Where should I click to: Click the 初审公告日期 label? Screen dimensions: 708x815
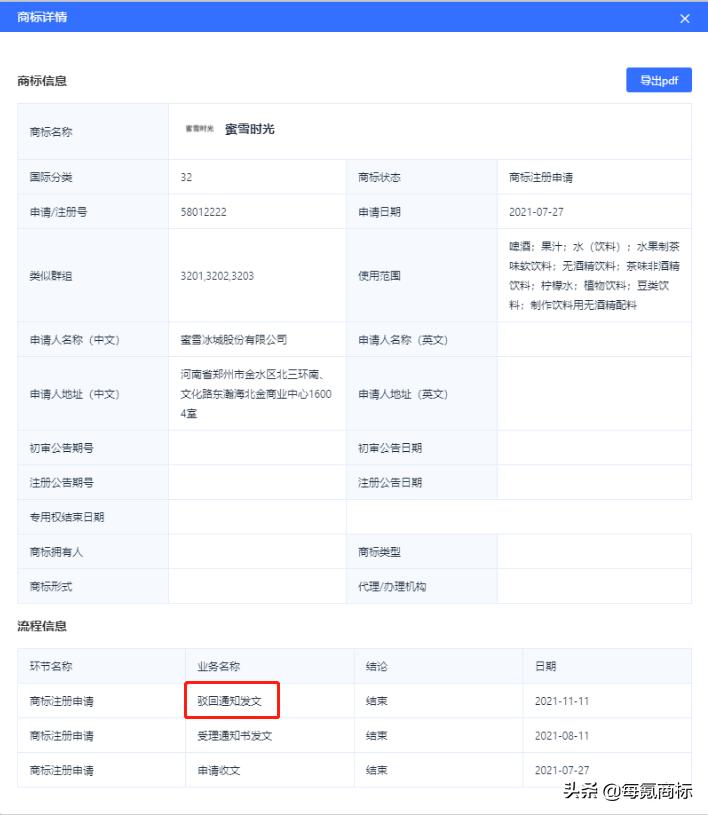tap(390, 448)
